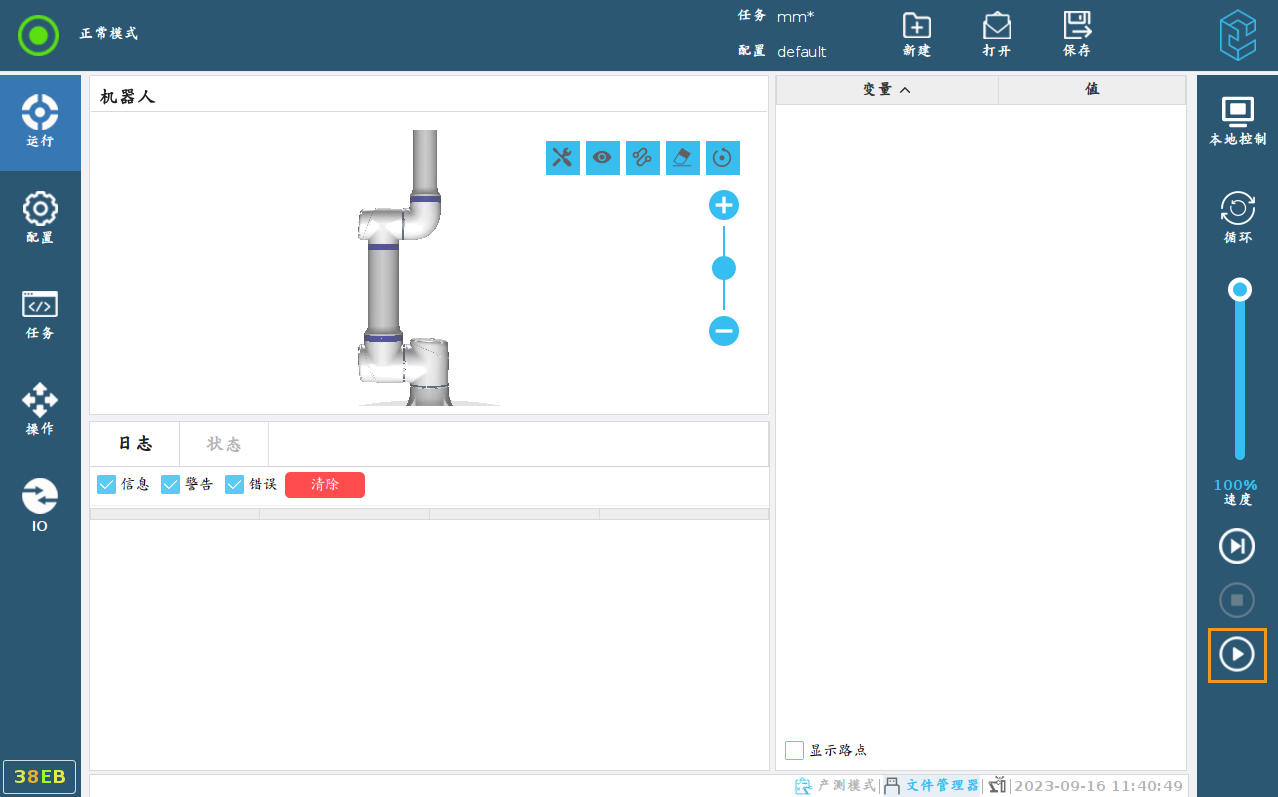Switch to the 任务 task editor

tap(40, 314)
